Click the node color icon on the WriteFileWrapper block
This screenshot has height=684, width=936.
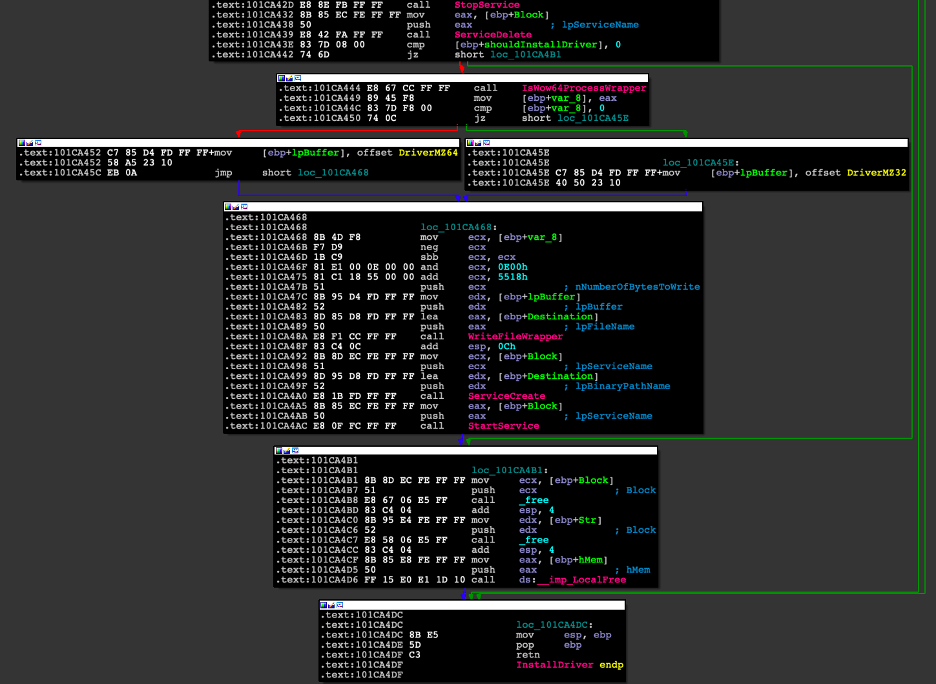point(229,207)
